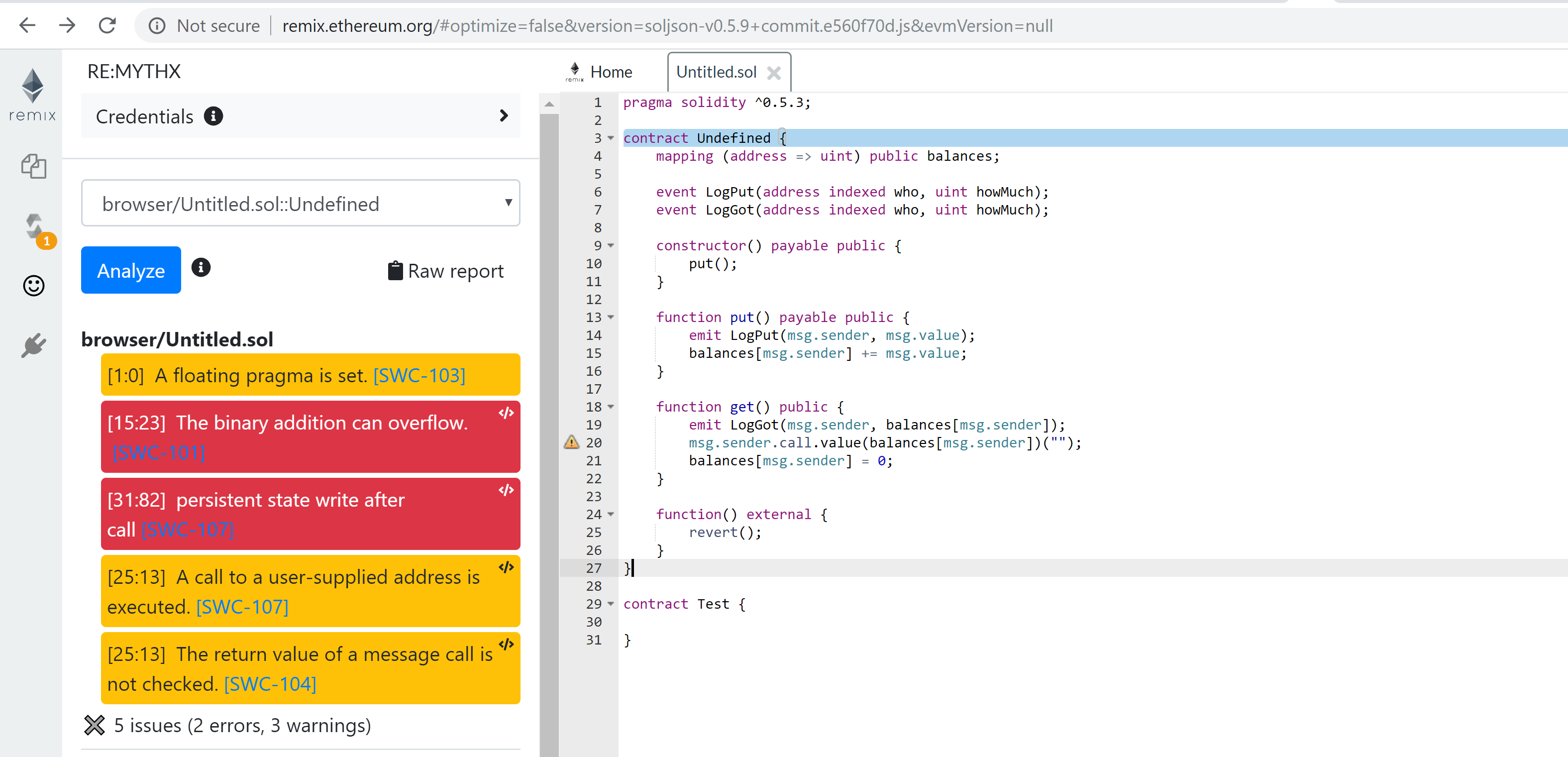Open the SWC-103 link

tap(419, 376)
